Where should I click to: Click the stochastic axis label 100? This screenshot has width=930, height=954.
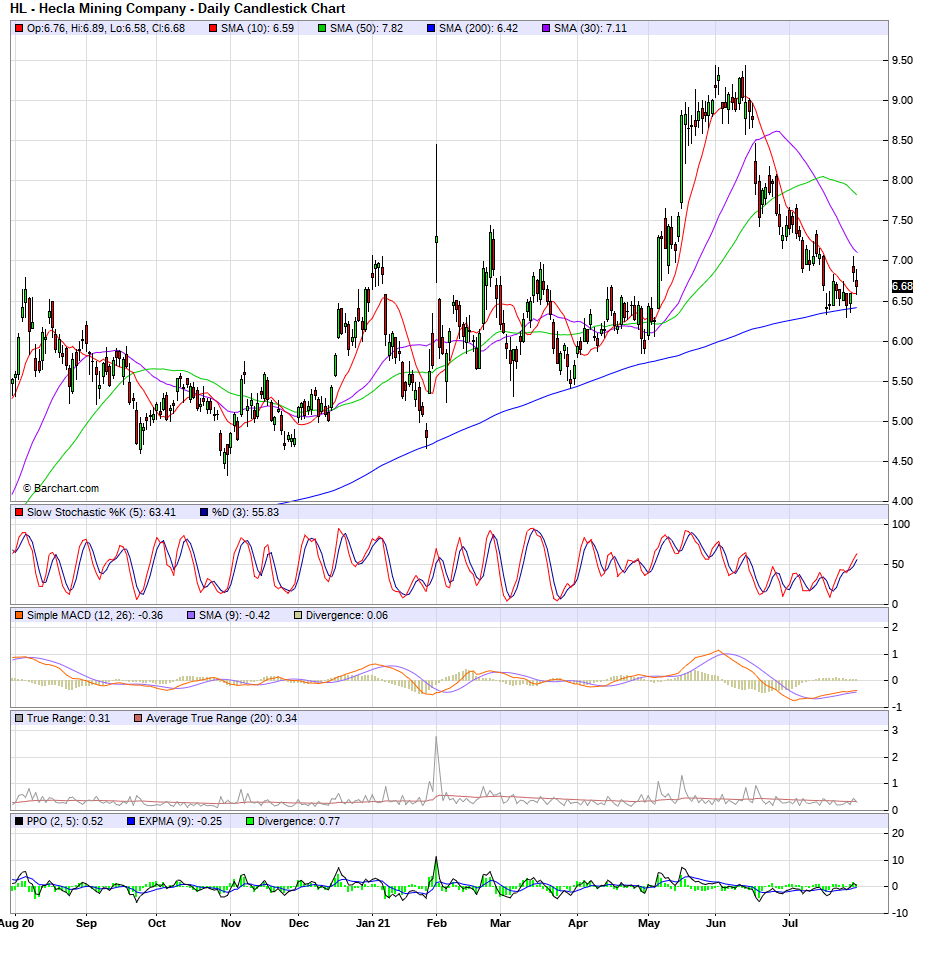point(900,524)
